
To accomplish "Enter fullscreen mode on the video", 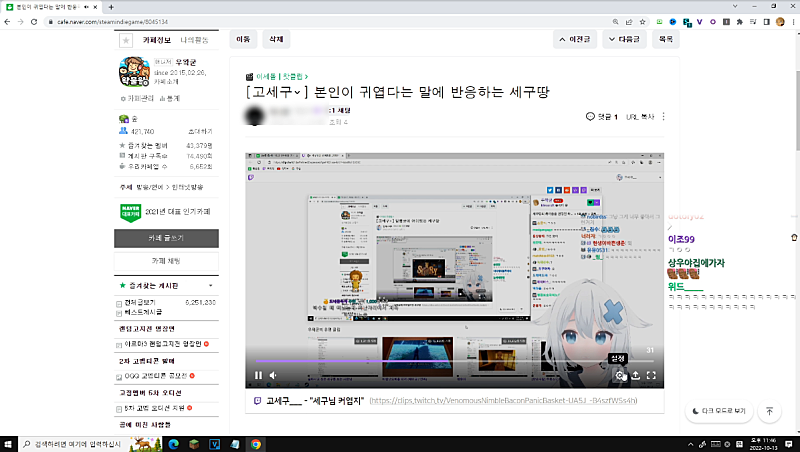I will 652,376.
